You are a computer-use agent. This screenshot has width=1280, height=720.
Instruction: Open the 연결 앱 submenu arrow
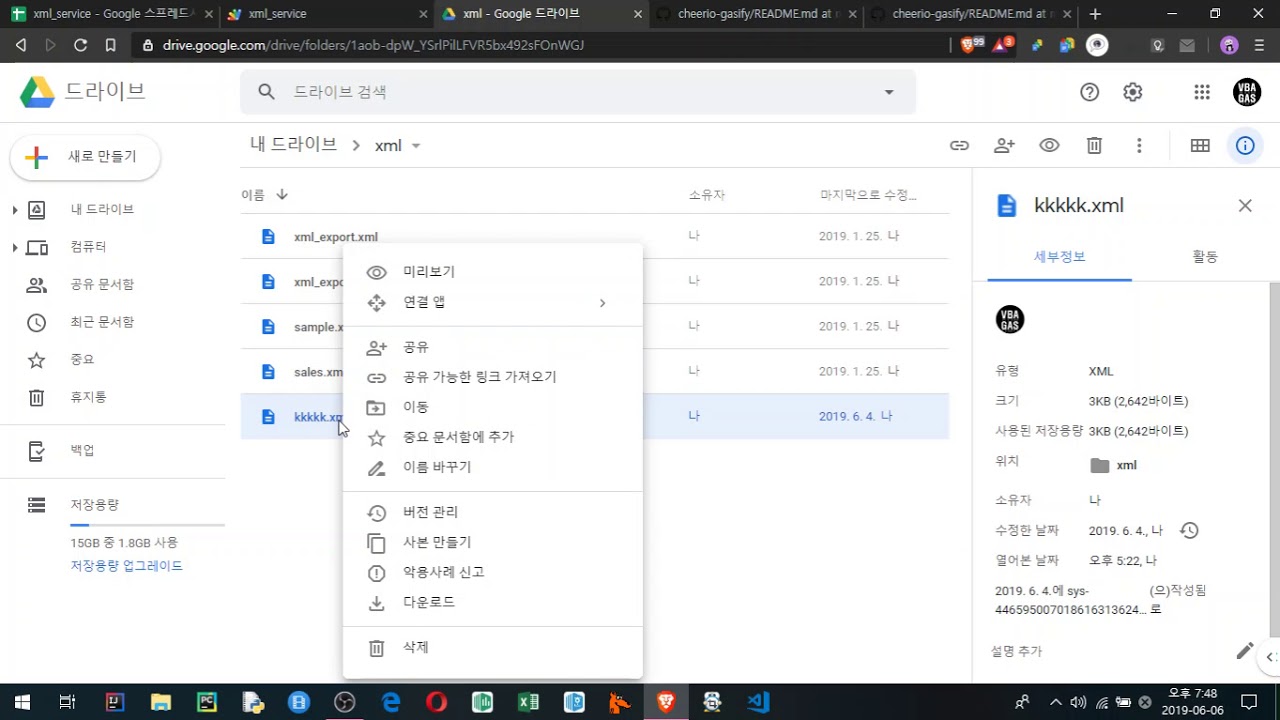click(x=602, y=303)
